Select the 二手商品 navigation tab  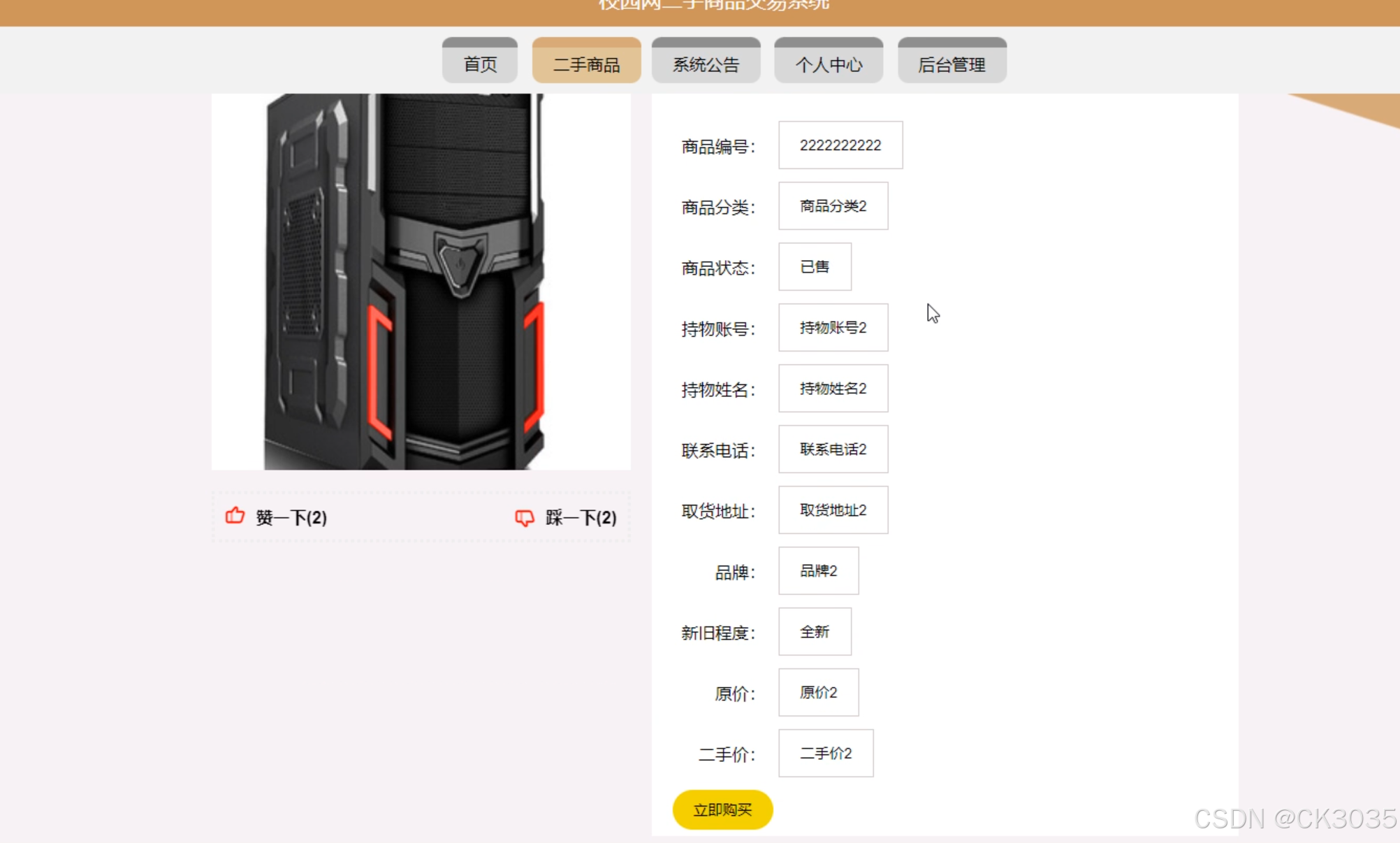[586, 64]
